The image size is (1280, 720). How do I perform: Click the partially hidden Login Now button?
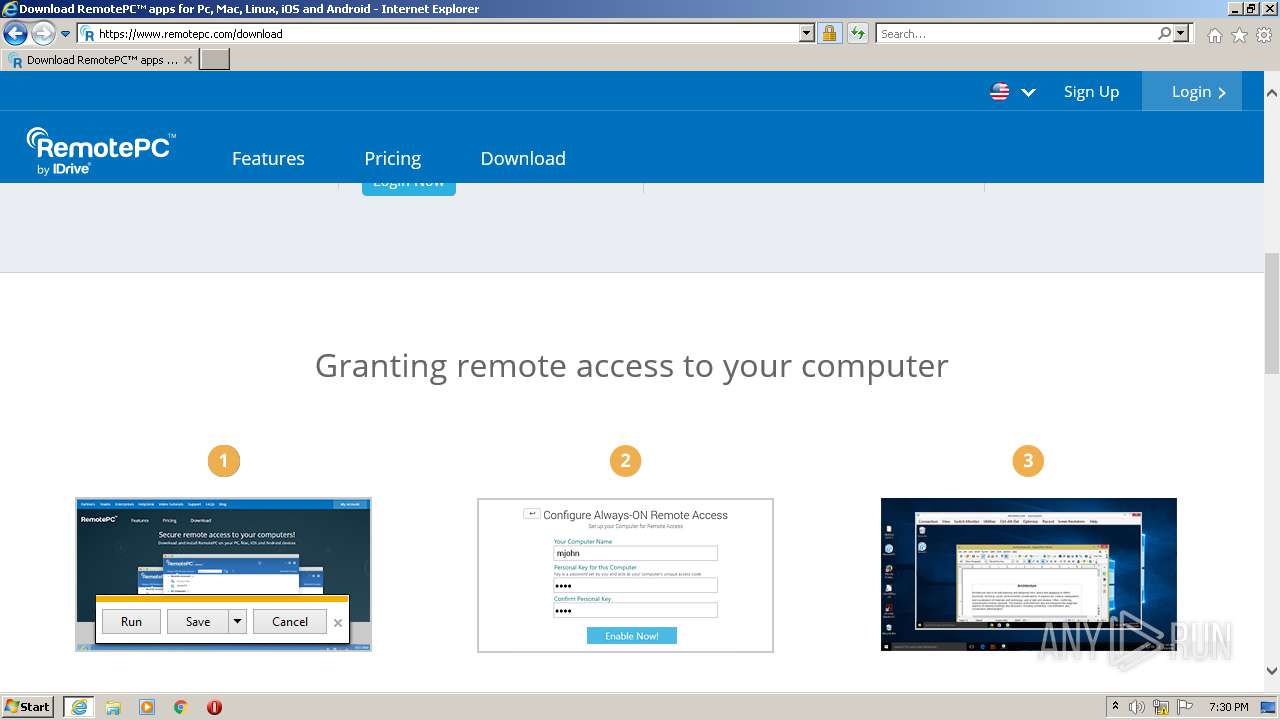click(x=409, y=188)
